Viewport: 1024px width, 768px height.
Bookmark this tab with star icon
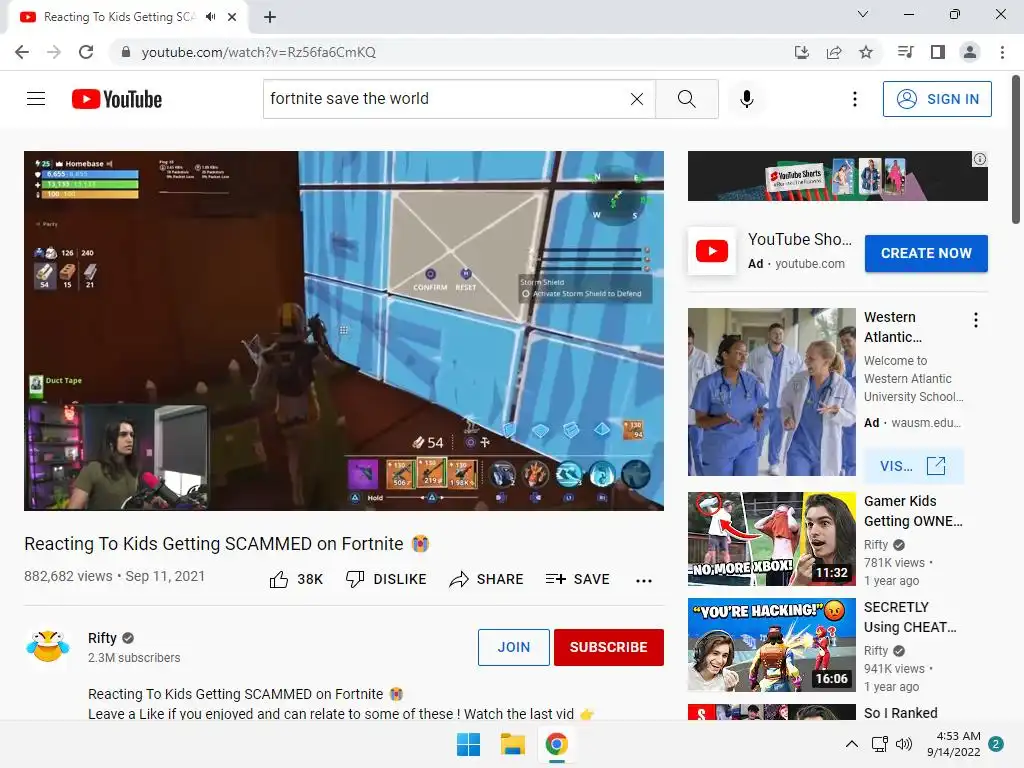pyautogui.click(x=866, y=52)
